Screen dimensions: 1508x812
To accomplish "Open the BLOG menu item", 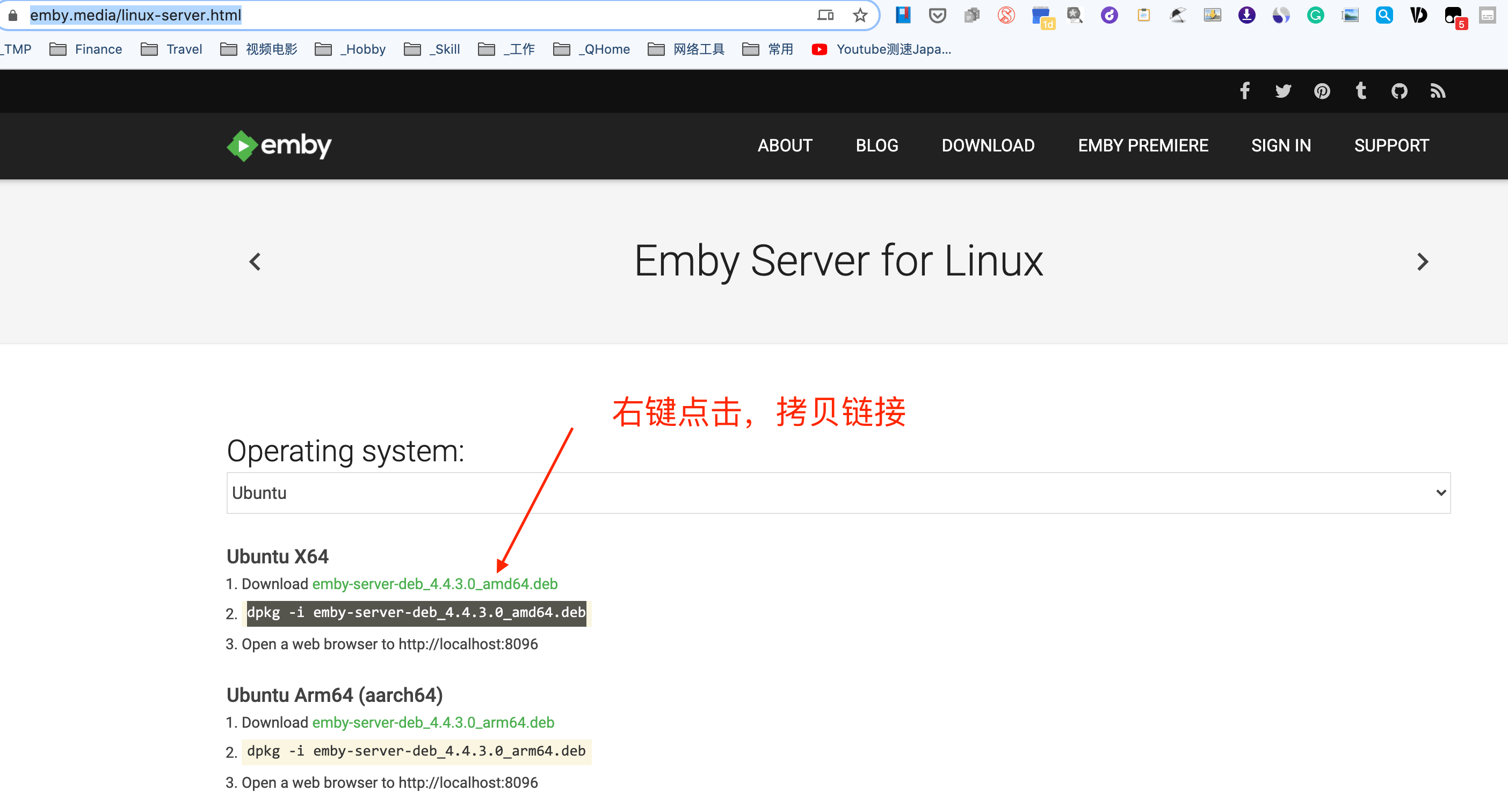I will (877, 145).
